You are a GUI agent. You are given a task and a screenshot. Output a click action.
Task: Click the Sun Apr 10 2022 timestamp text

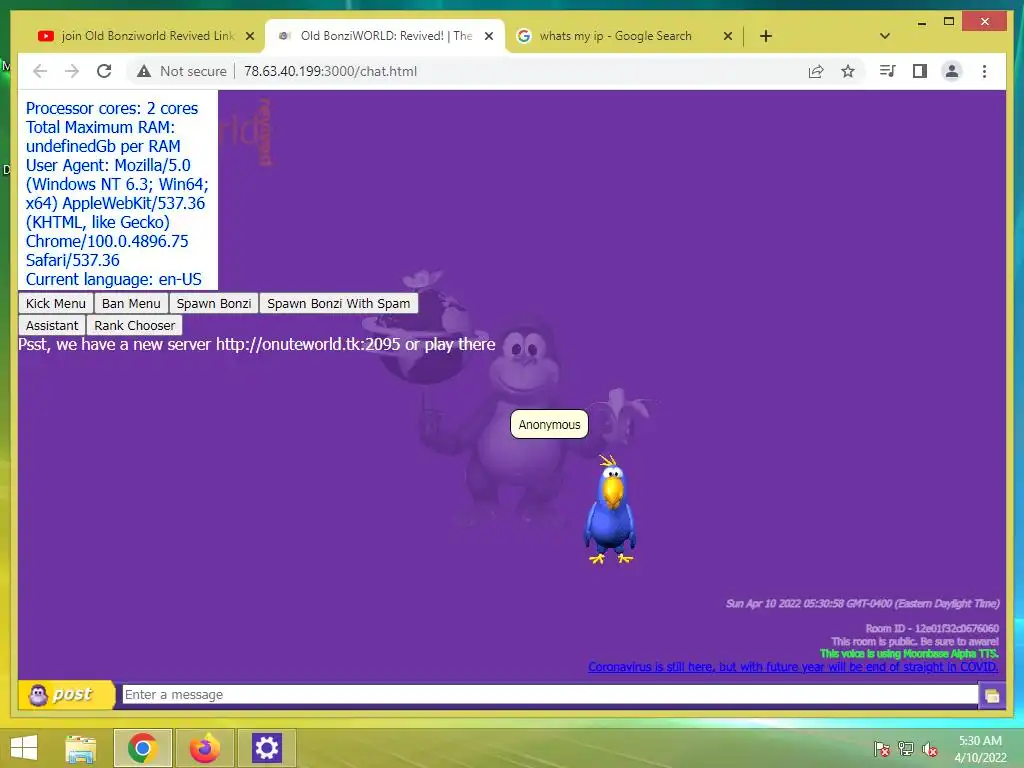coord(863,603)
